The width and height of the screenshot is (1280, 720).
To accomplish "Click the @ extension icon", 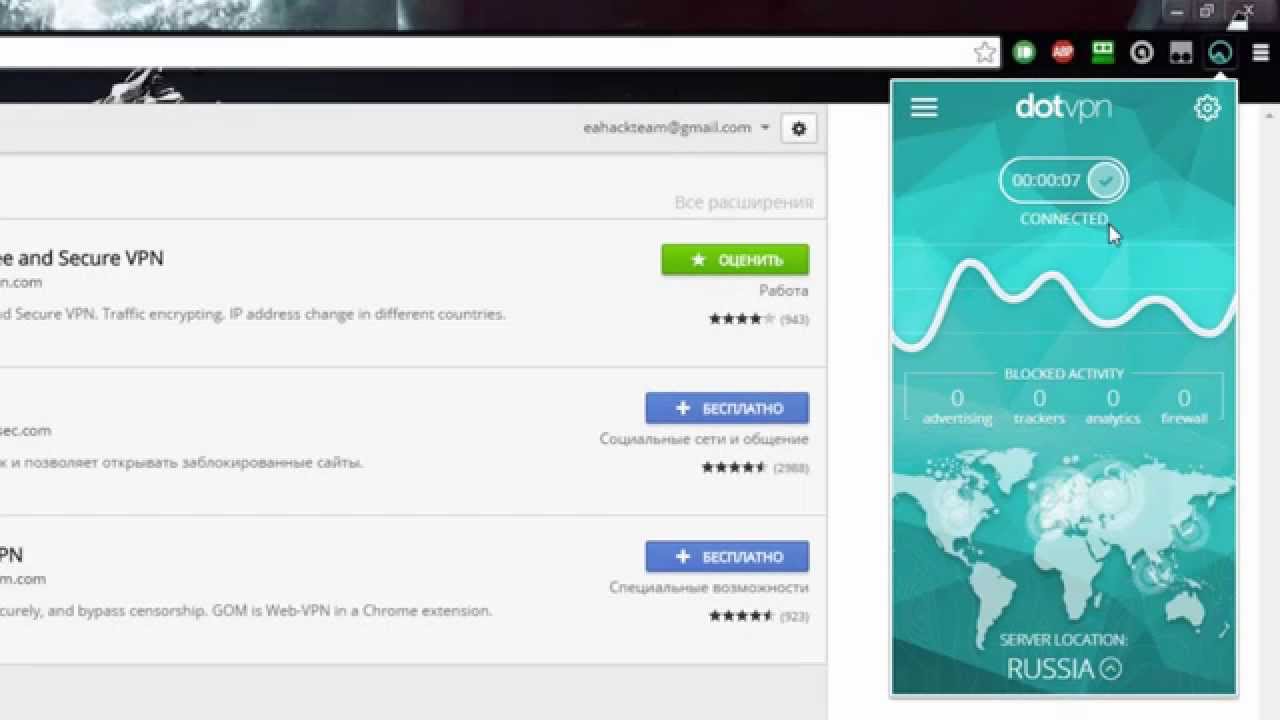I will (1141, 52).
